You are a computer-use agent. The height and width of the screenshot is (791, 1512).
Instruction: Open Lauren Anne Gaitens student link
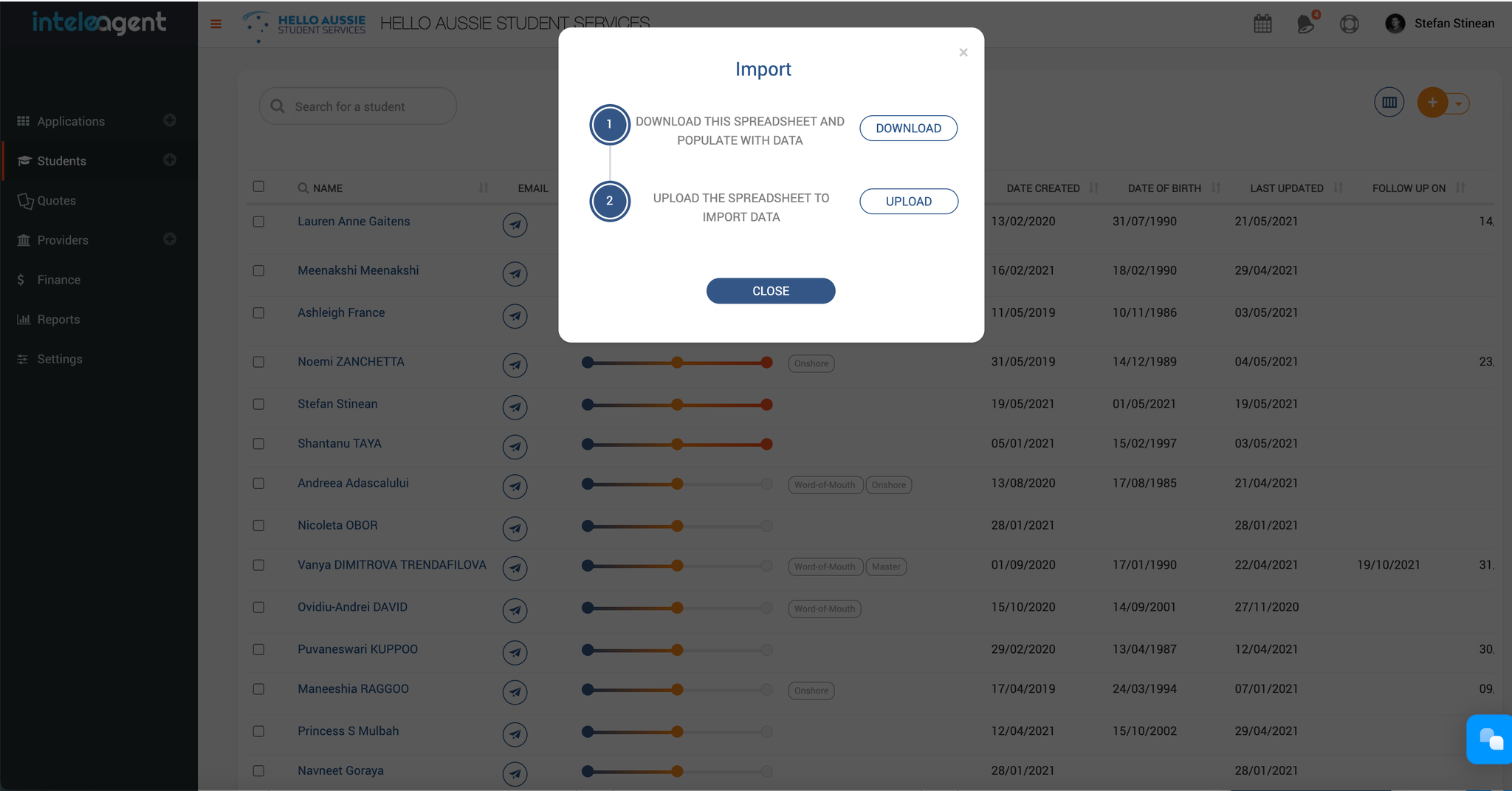[x=354, y=222]
